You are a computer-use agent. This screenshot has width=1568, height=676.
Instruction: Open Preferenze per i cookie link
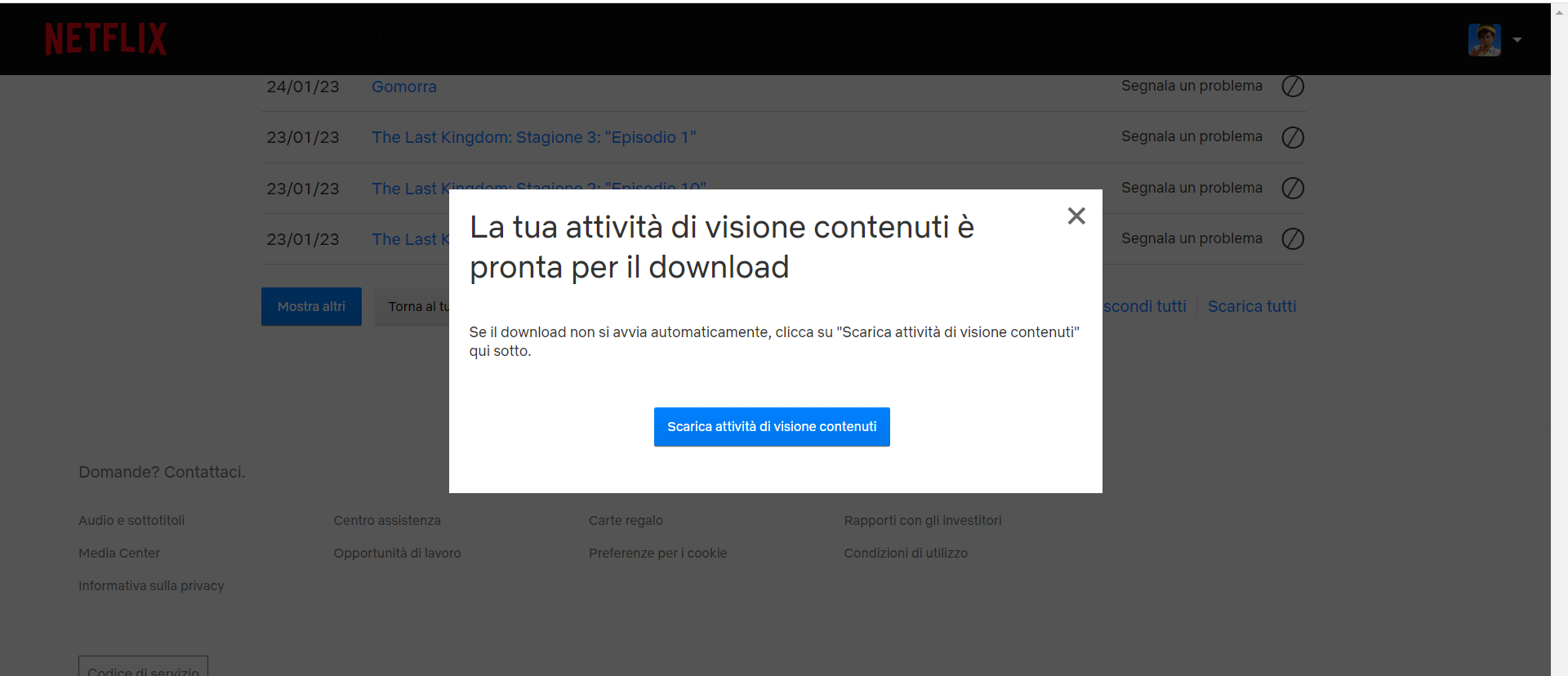click(657, 554)
